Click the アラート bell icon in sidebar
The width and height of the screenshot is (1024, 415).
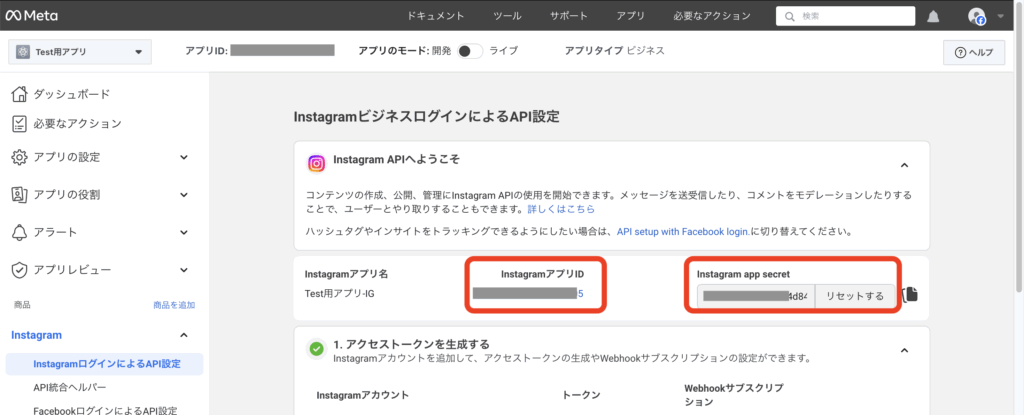click(20, 232)
